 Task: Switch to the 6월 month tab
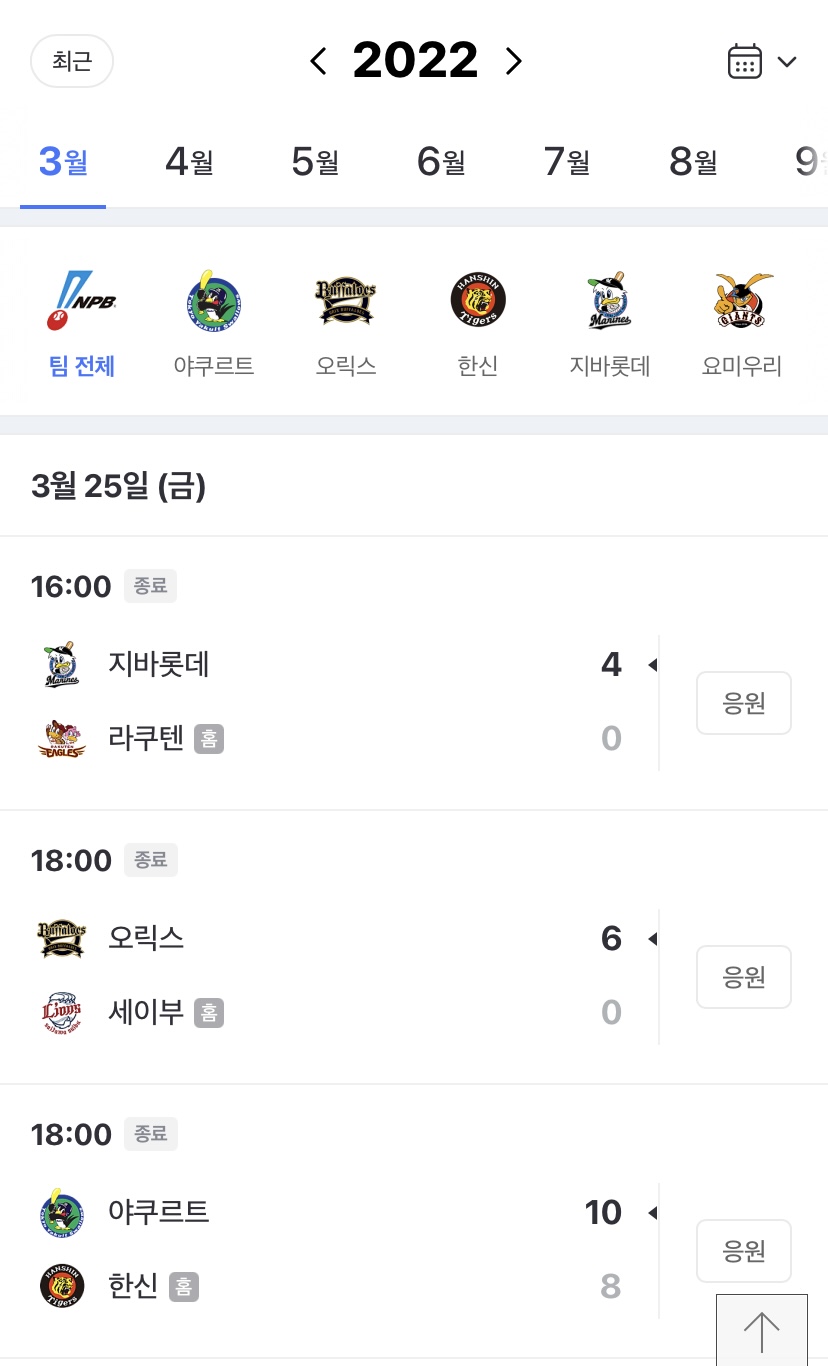(x=441, y=161)
